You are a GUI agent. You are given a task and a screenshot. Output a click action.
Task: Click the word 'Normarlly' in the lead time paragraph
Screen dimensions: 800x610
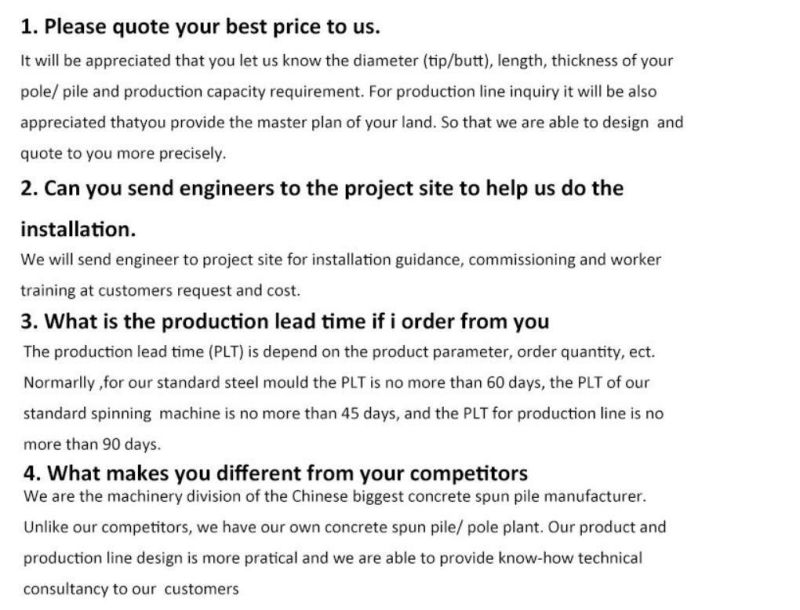pos(59,383)
